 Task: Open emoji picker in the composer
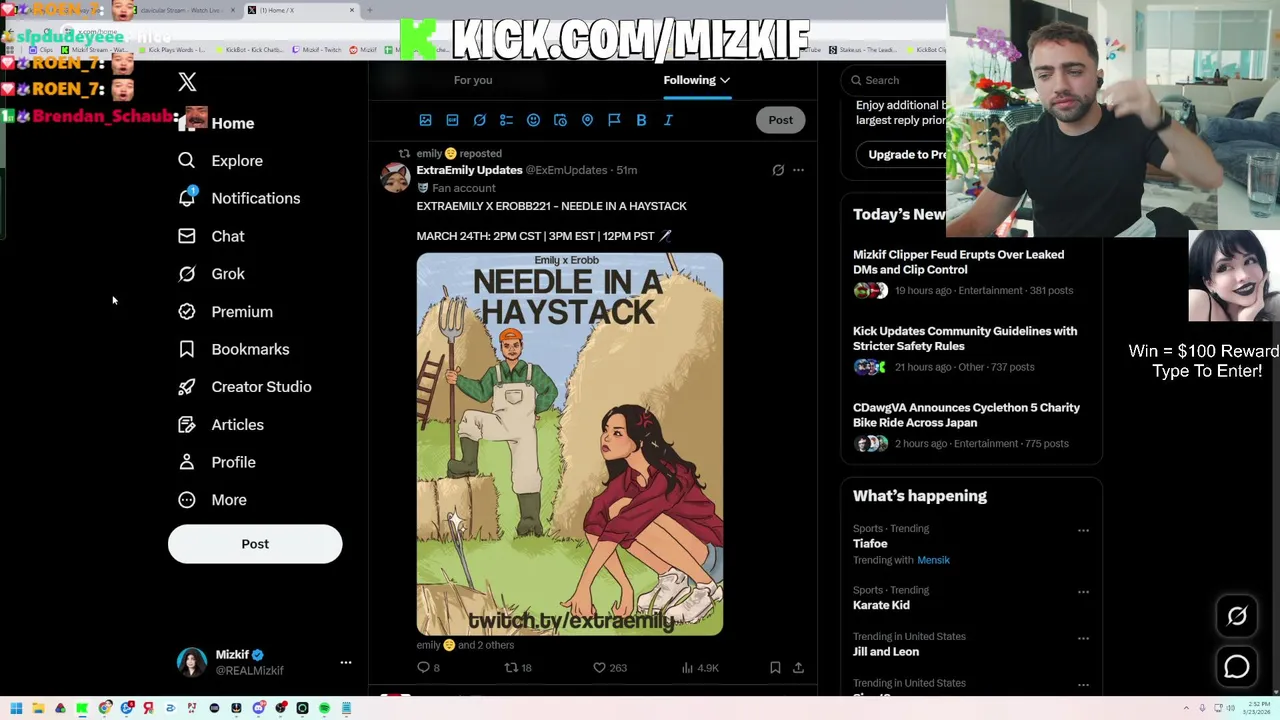pos(533,120)
